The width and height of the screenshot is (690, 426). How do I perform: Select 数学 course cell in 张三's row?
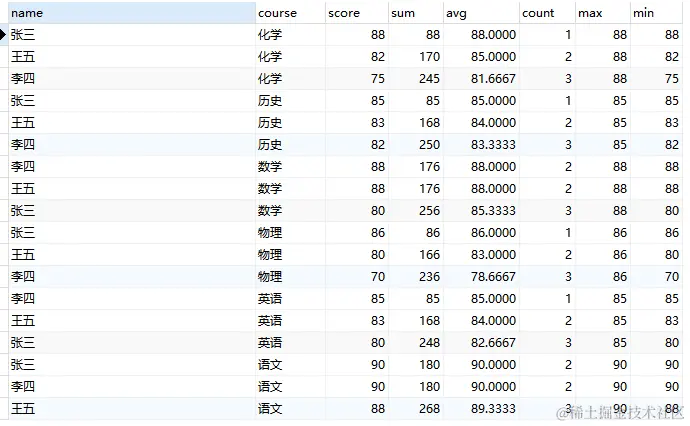tap(290, 211)
